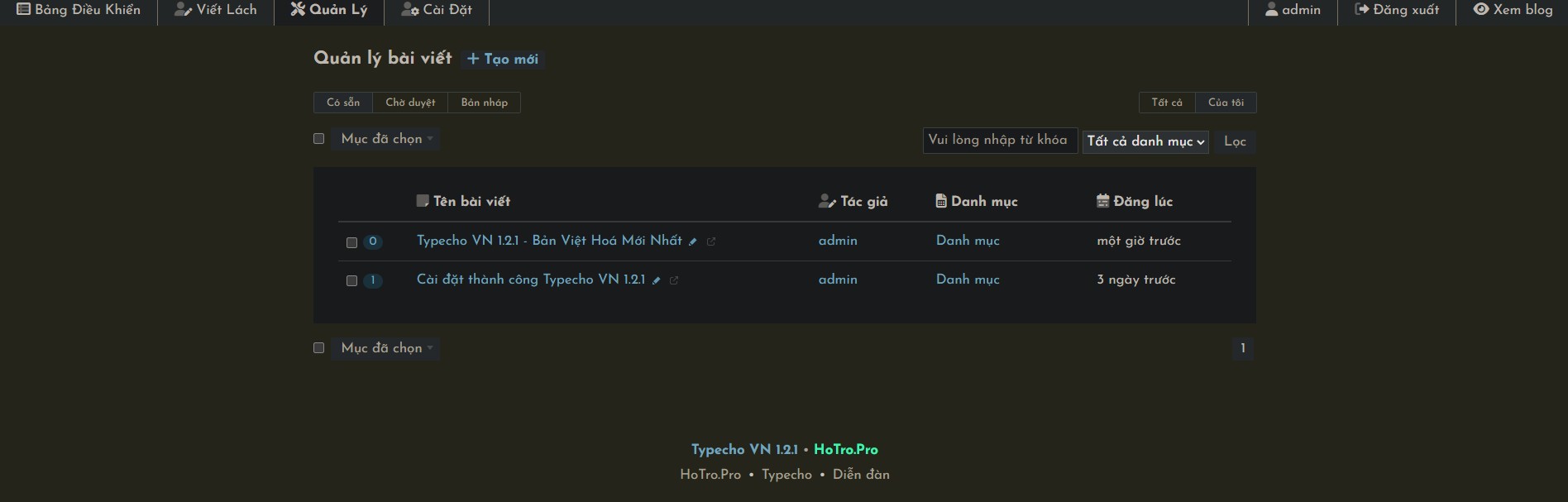Expand the top Mục đã chọn dropdown

(x=386, y=139)
